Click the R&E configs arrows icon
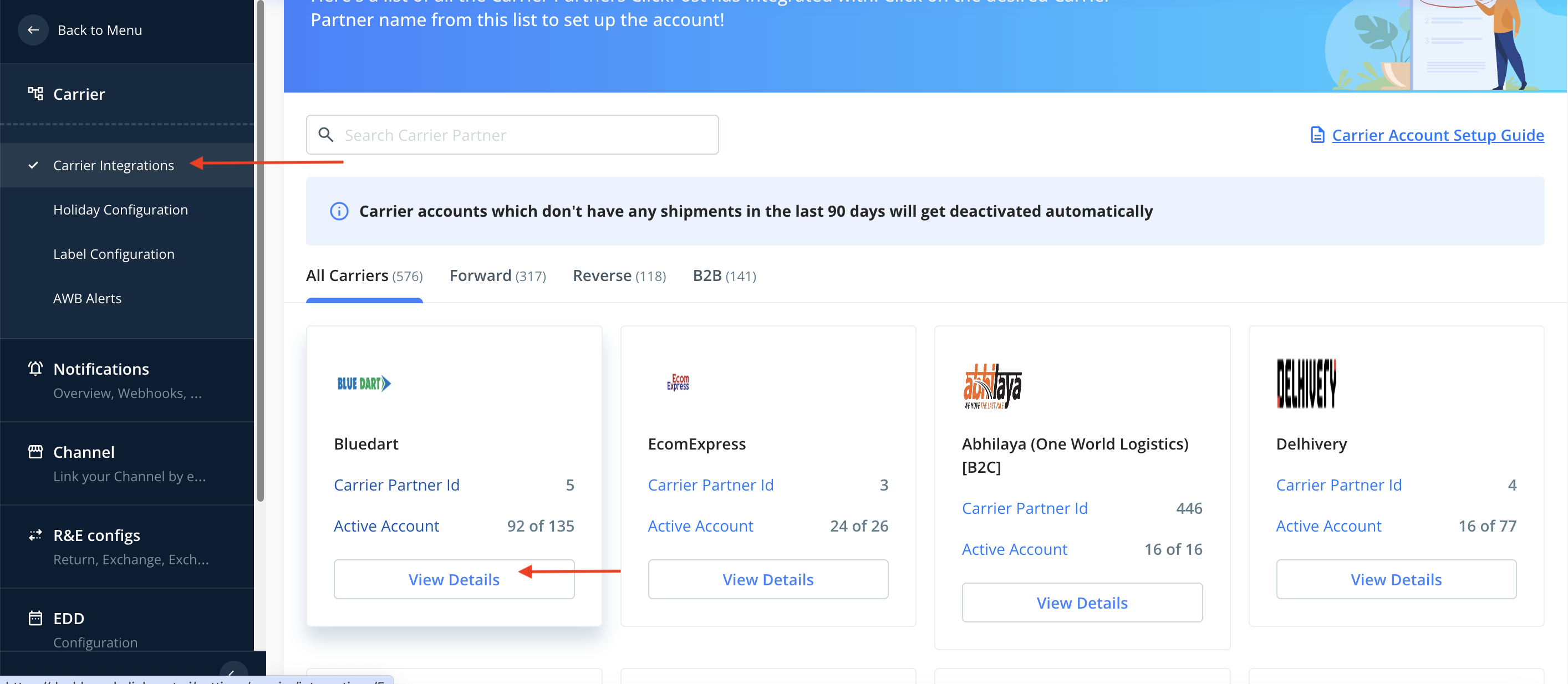Image resolution: width=1568 pixels, height=684 pixels. (35, 535)
